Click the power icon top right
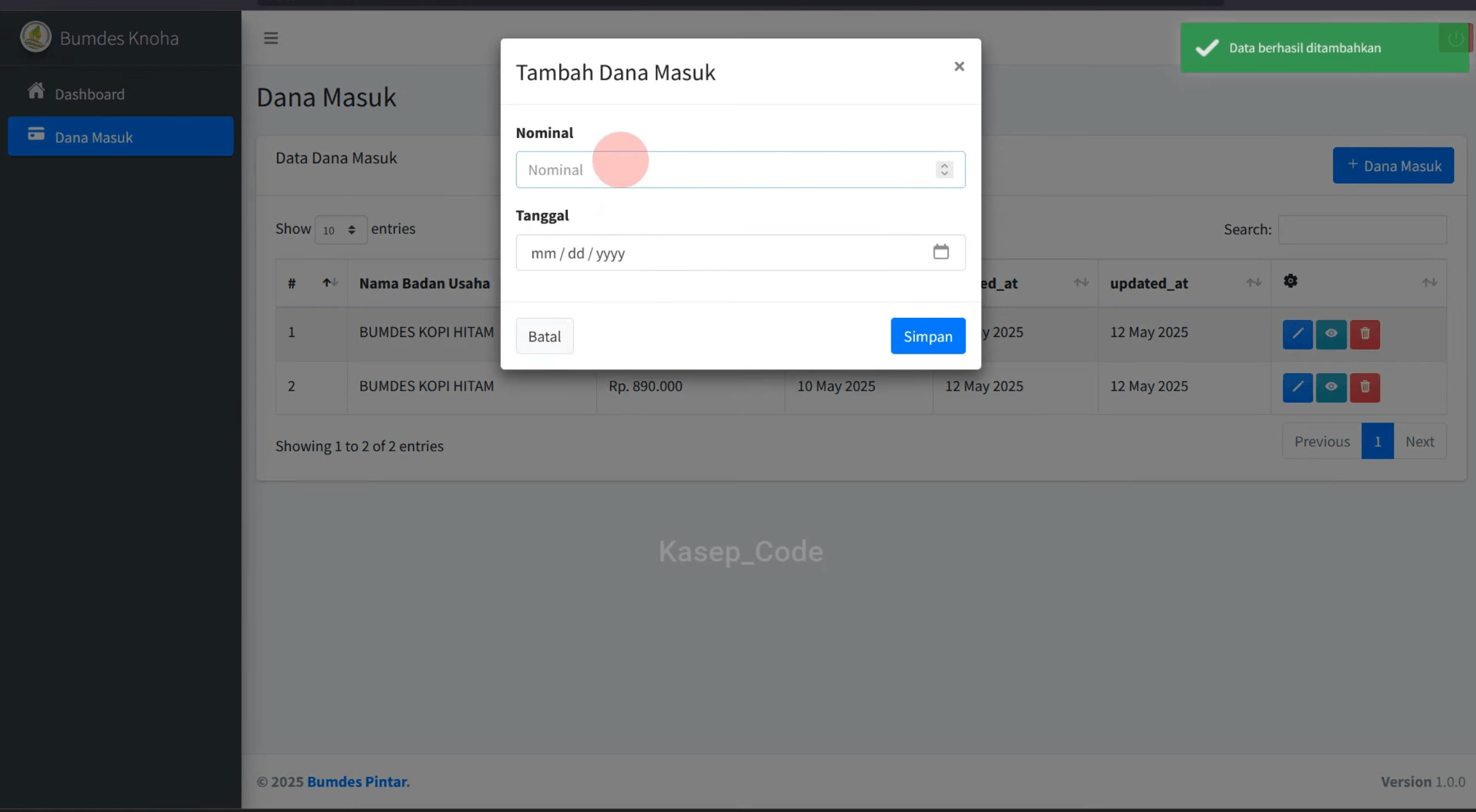Viewport: 1476px width, 812px height. [1455, 39]
